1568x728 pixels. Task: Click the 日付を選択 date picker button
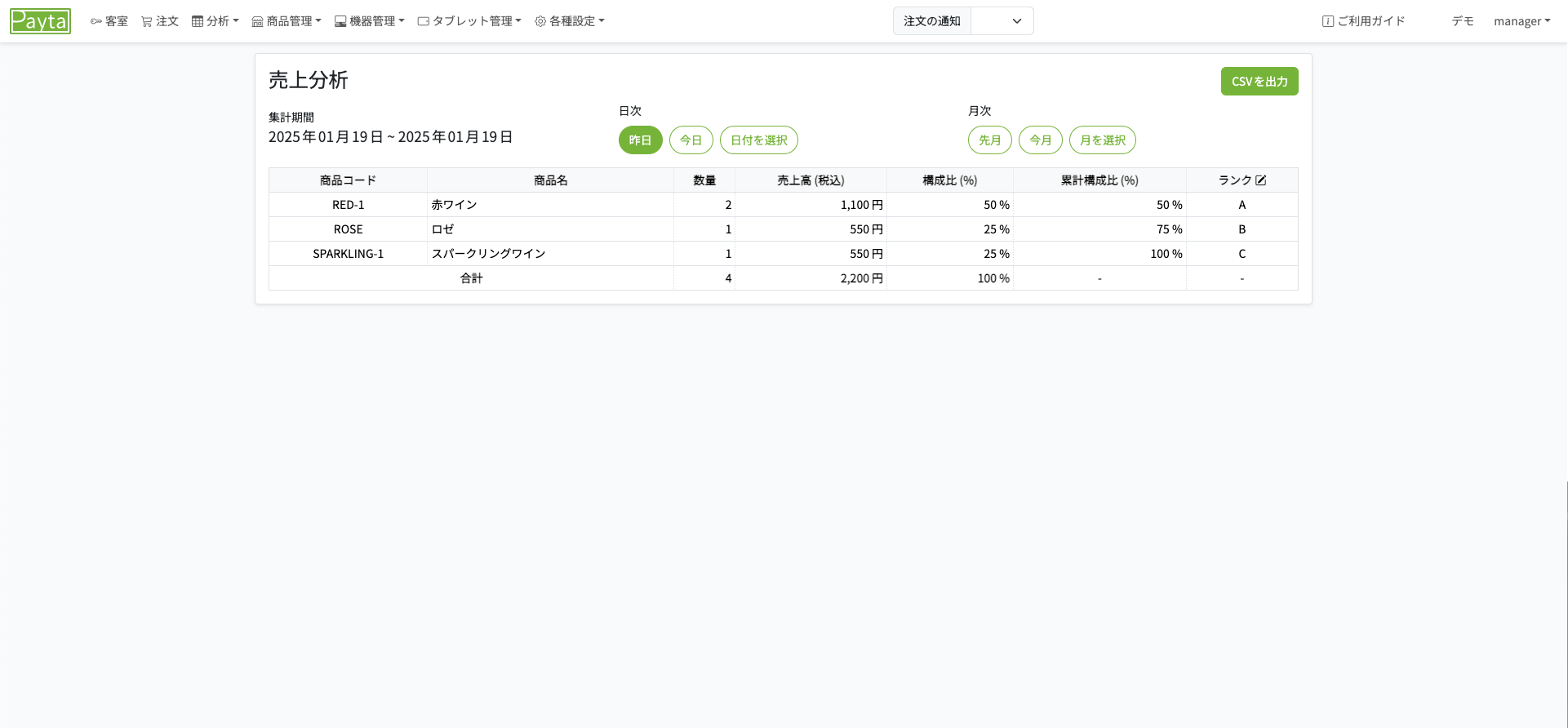pos(758,140)
